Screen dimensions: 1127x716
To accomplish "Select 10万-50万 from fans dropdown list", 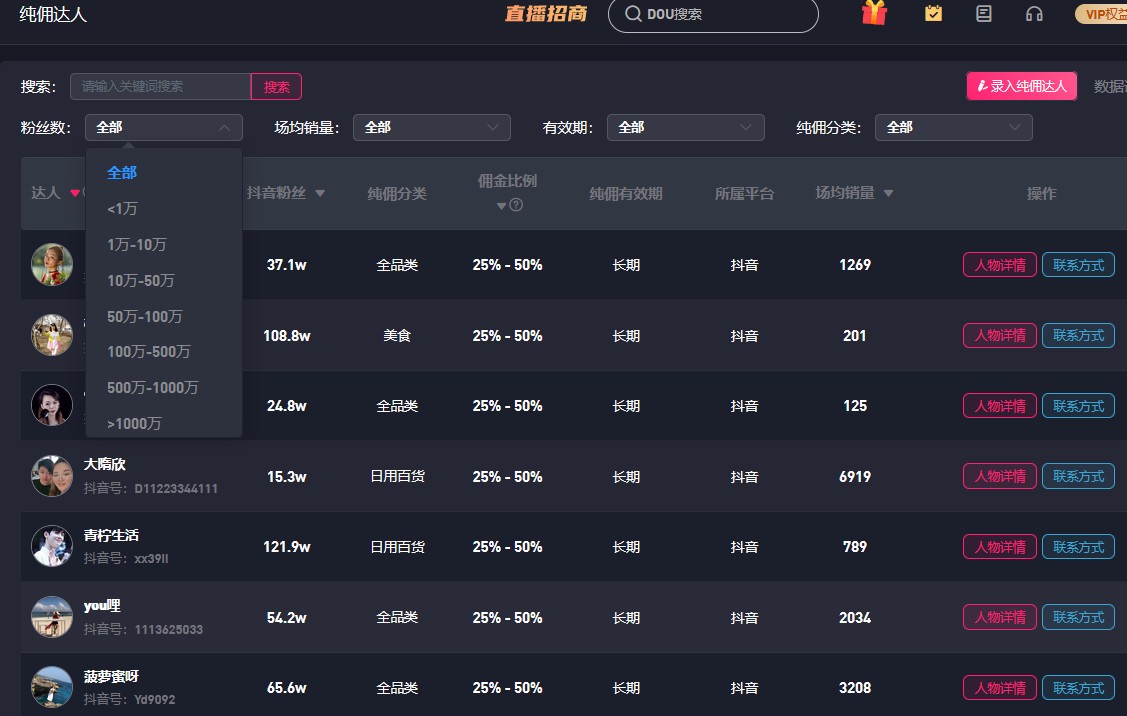I will 141,281.
